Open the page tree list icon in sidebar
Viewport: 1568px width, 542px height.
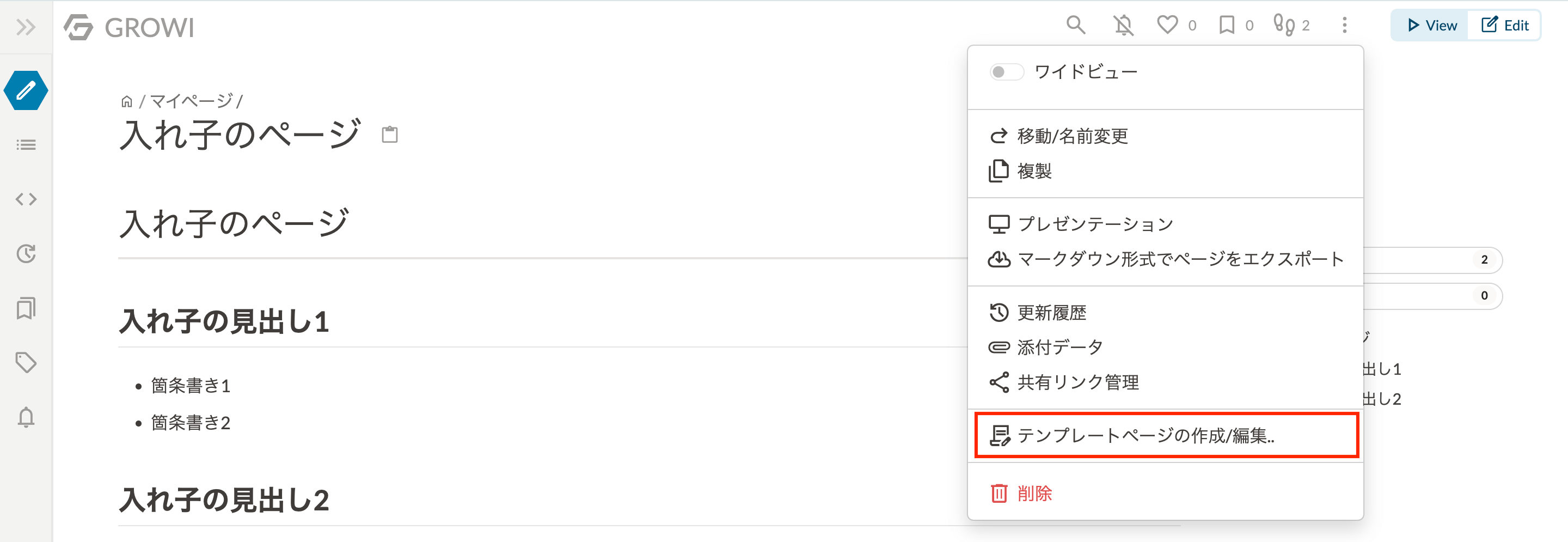[26, 144]
